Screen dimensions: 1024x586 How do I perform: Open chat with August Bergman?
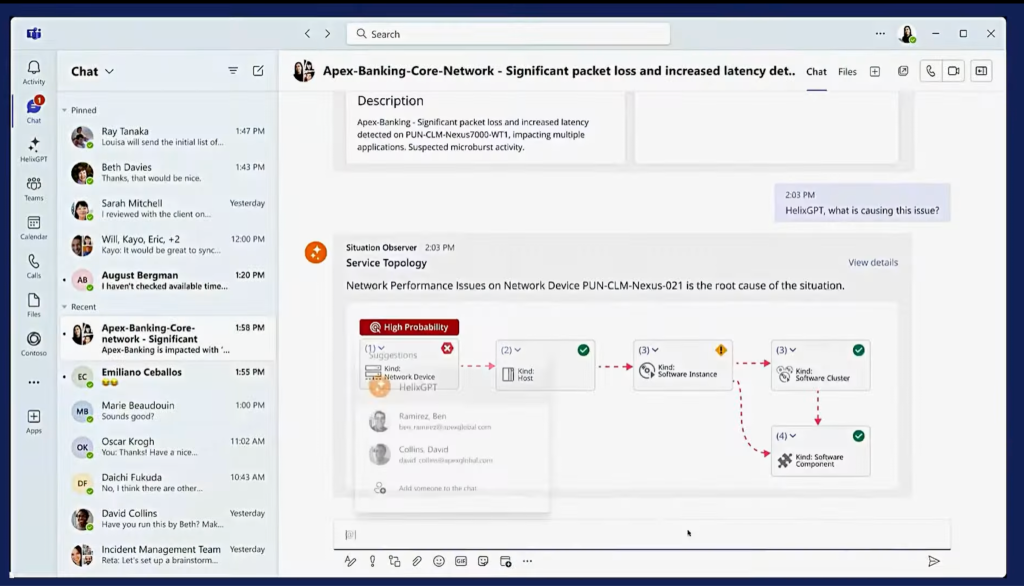(x=168, y=280)
